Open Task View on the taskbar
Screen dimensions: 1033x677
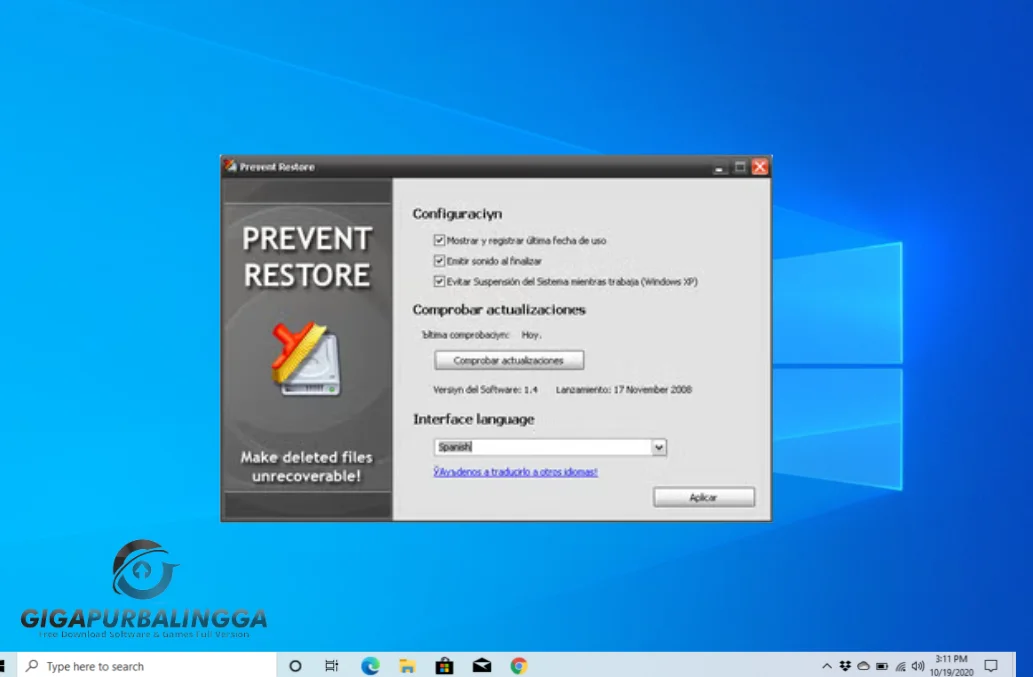pos(331,666)
